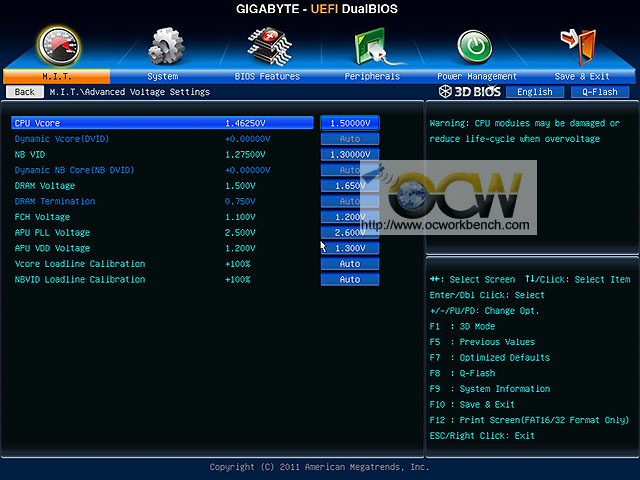This screenshot has width=640, height=480.
Task: Click the F1 3D Mode help line
Action: pos(462,327)
